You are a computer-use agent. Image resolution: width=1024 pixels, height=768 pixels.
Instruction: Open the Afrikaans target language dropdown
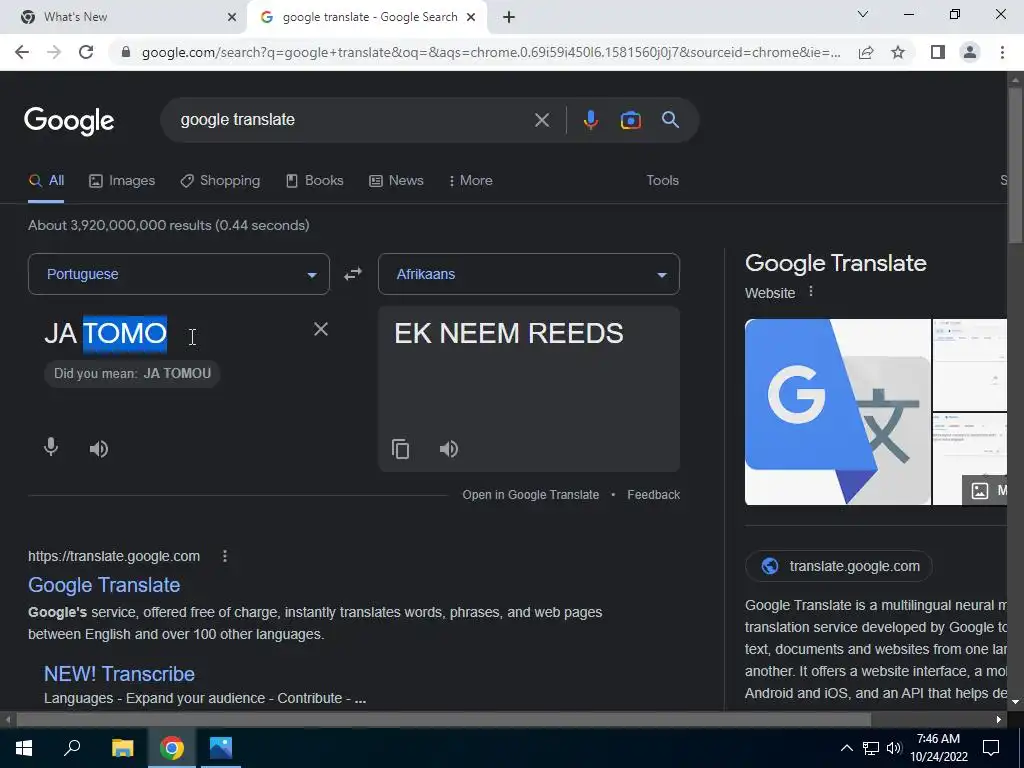[x=528, y=274]
